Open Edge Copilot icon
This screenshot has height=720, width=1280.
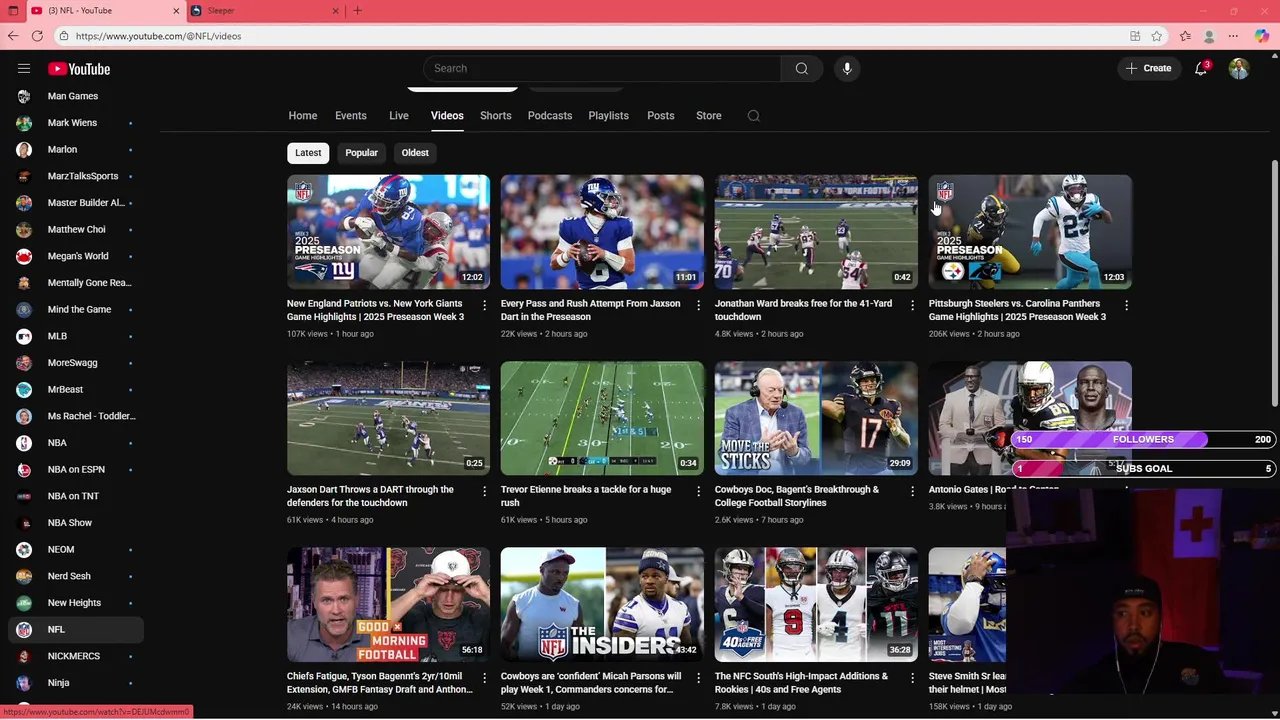coord(1261,36)
